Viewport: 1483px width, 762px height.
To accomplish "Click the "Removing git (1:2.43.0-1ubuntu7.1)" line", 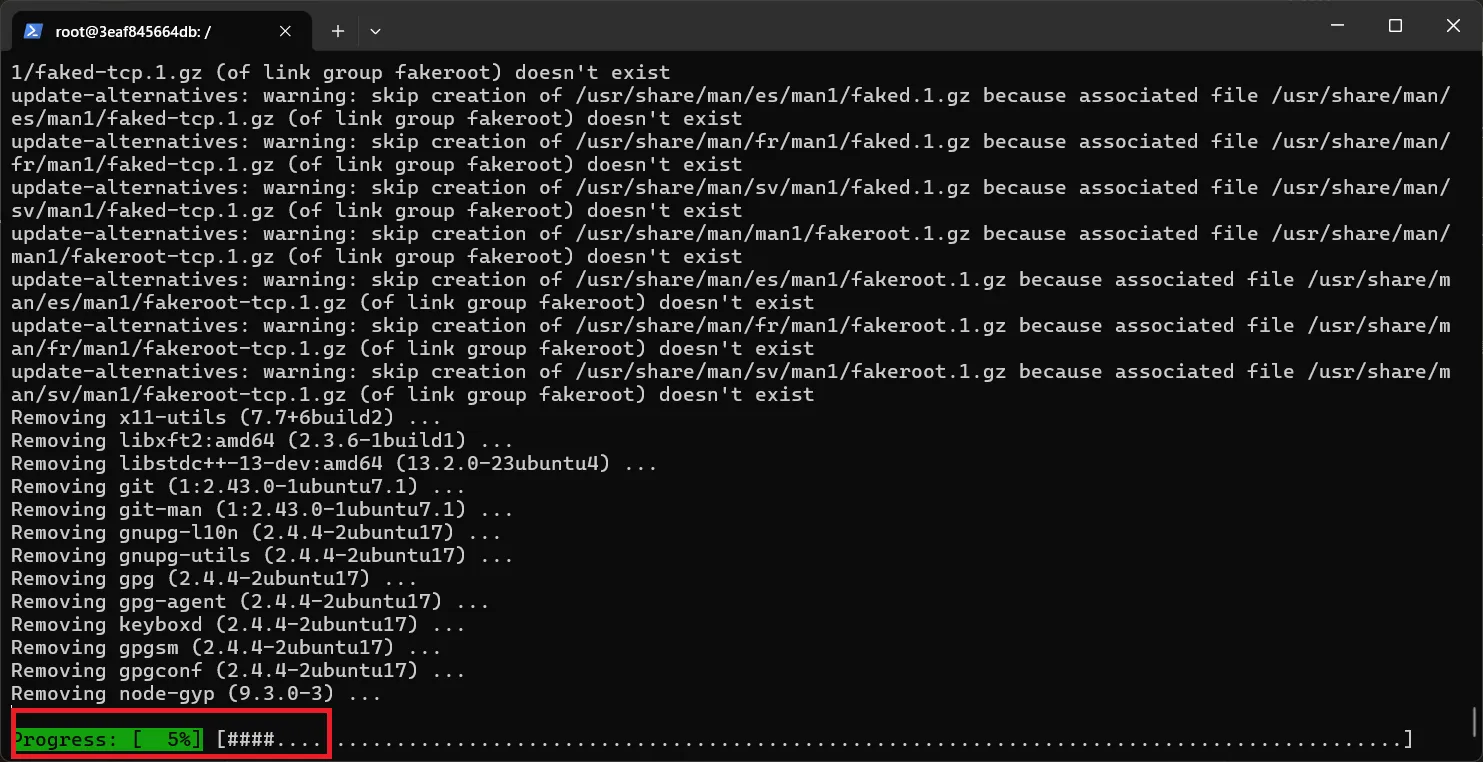I will [x=238, y=487].
